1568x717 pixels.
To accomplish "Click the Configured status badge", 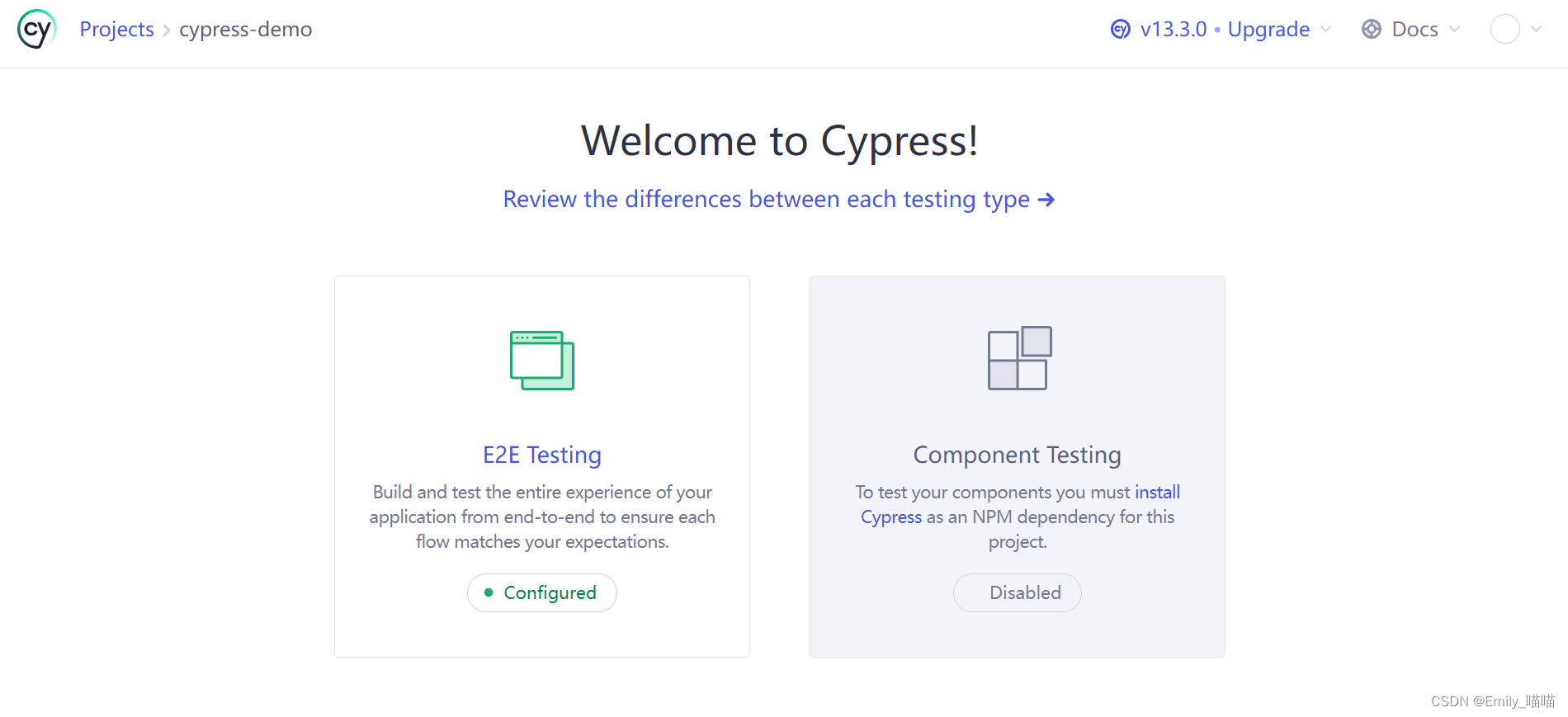I will click(x=542, y=593).
